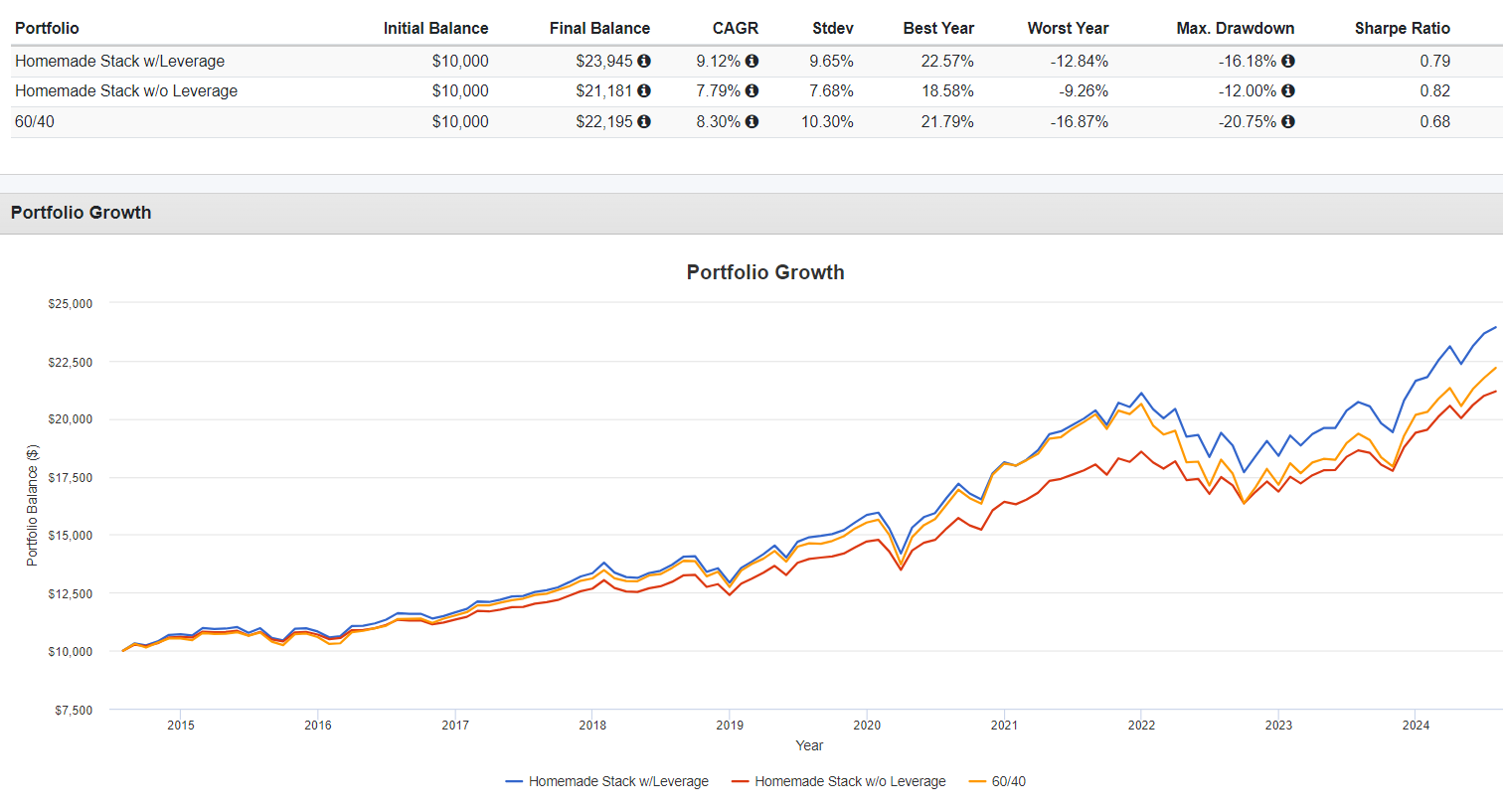Click the $25,000 y-axis label
Viewport: 1503px width, 812px height.
[71, 303]
